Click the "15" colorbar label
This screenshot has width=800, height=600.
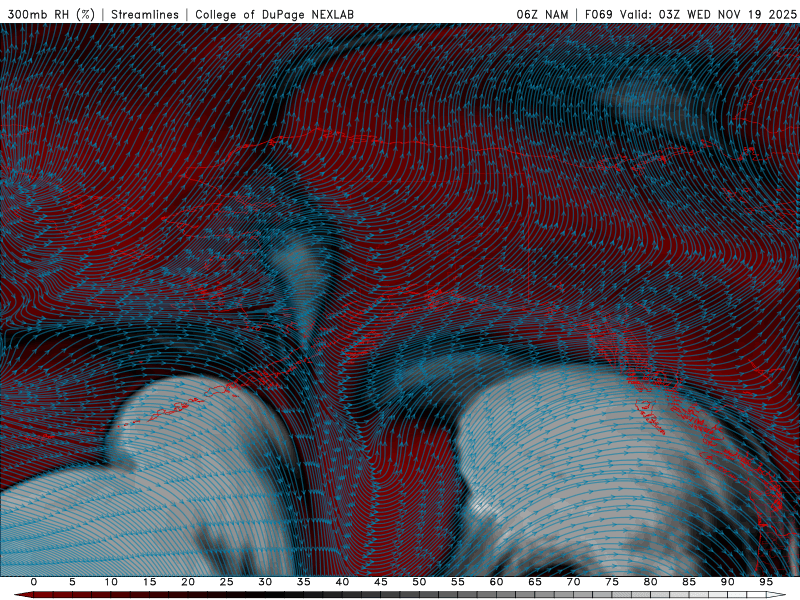point(149,582)
